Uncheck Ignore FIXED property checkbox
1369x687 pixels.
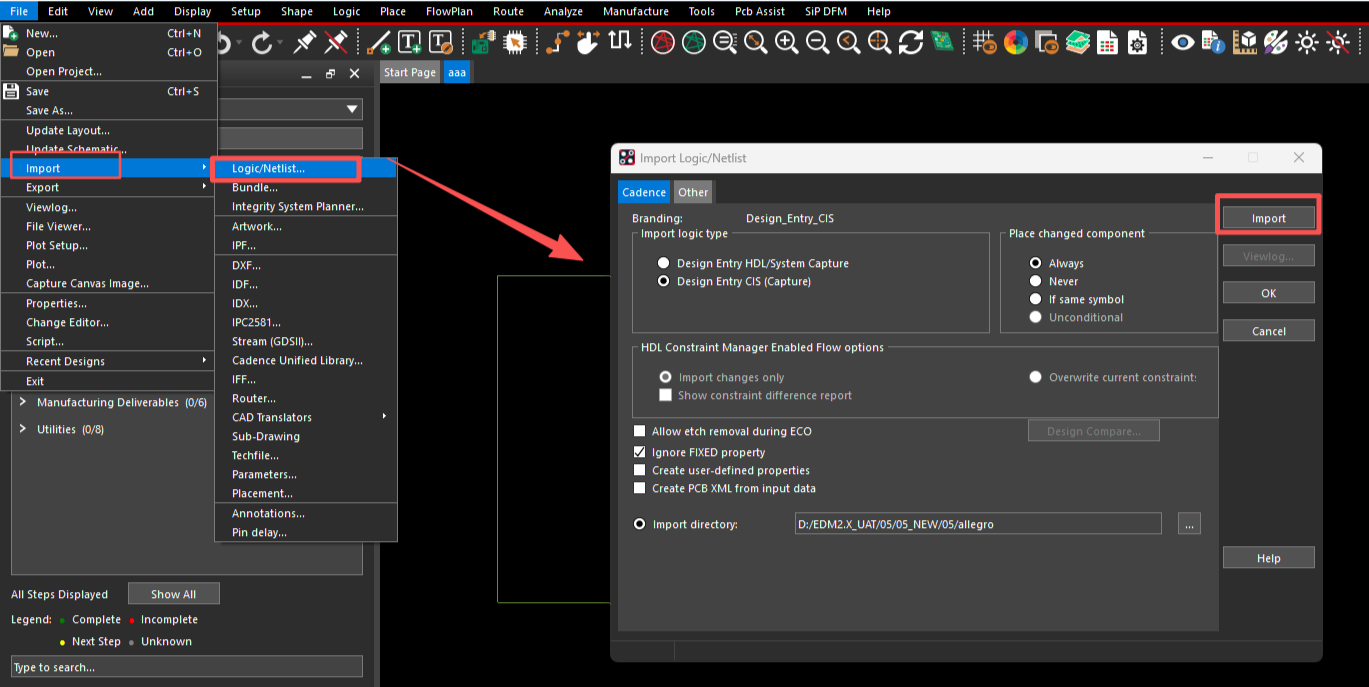point(640,453)
